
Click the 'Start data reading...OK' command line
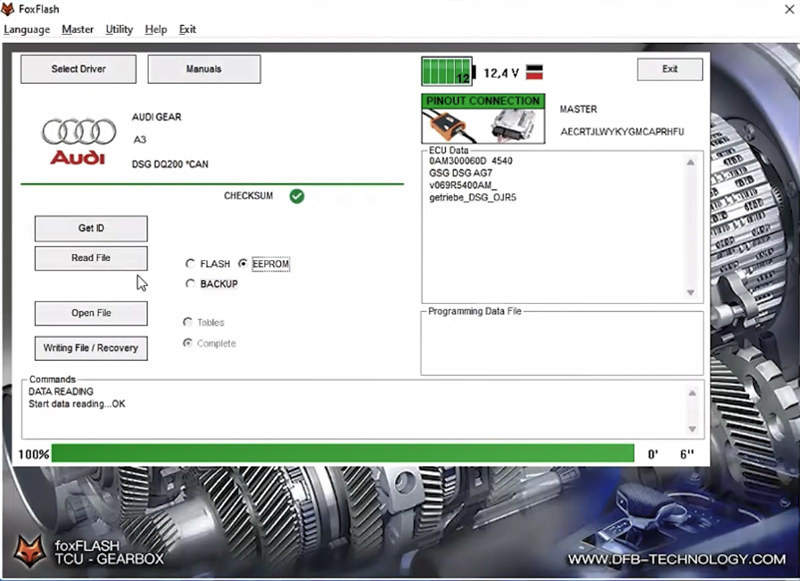(x=77, y=404)
